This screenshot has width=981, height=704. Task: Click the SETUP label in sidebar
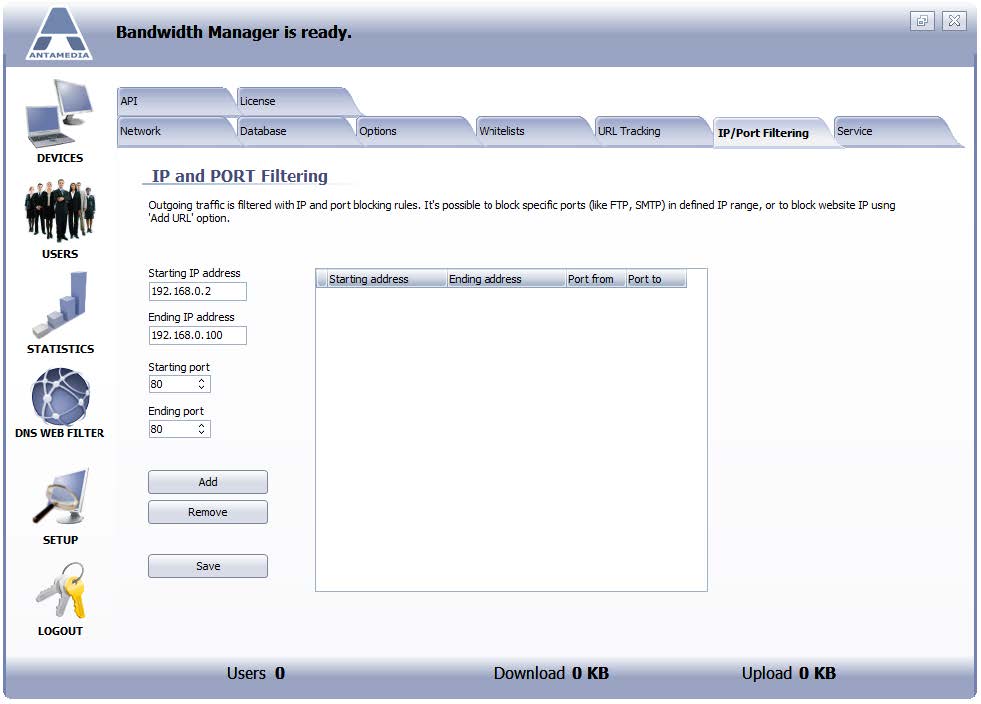click(x=60, y=540)
